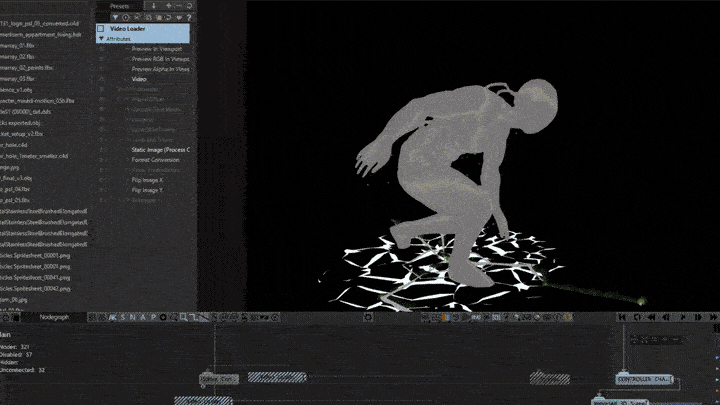Select resource Spritesheet_00041.png
Viewport: 720px width, 405px height.
click(35, 277)
